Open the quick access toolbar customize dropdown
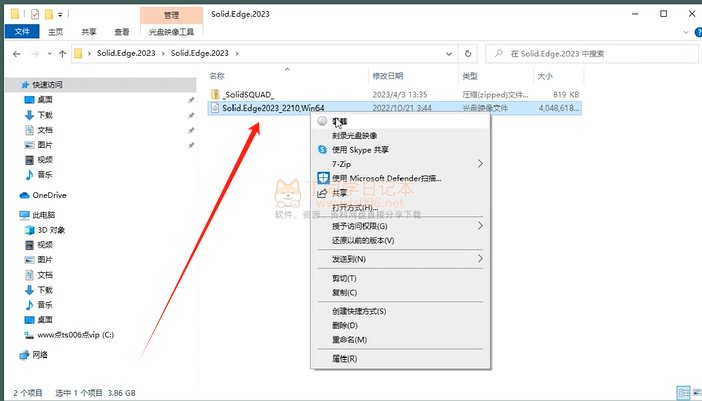The width and height of the screenshot is (702, 401). (60, 15)
